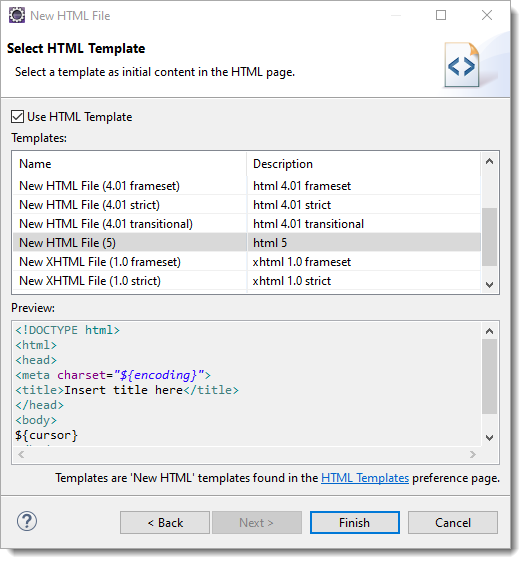Select New XHTML File (1.0 frameset) template
Screen dimensions: 526x564
247,262
